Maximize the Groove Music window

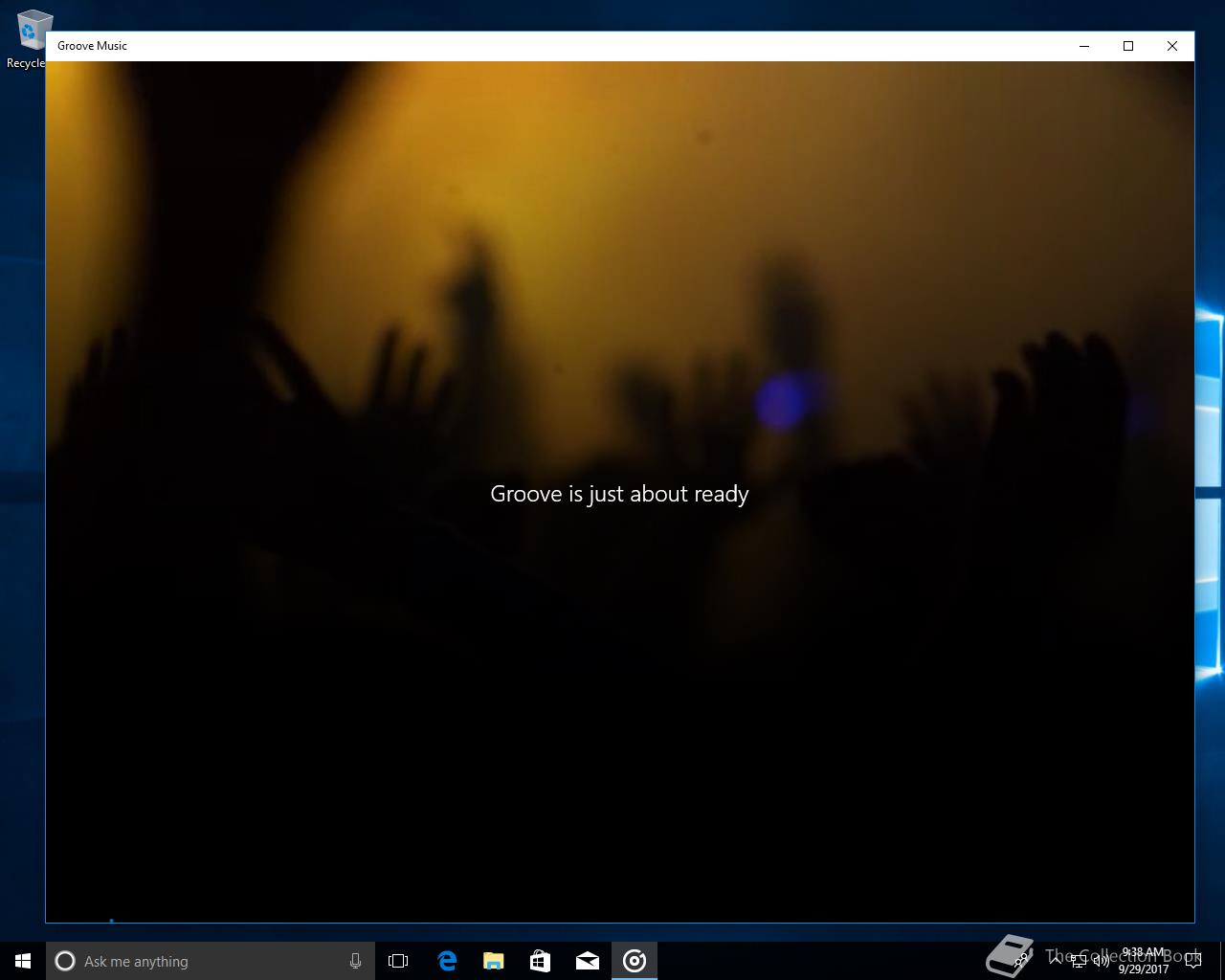coord(1128,46)
